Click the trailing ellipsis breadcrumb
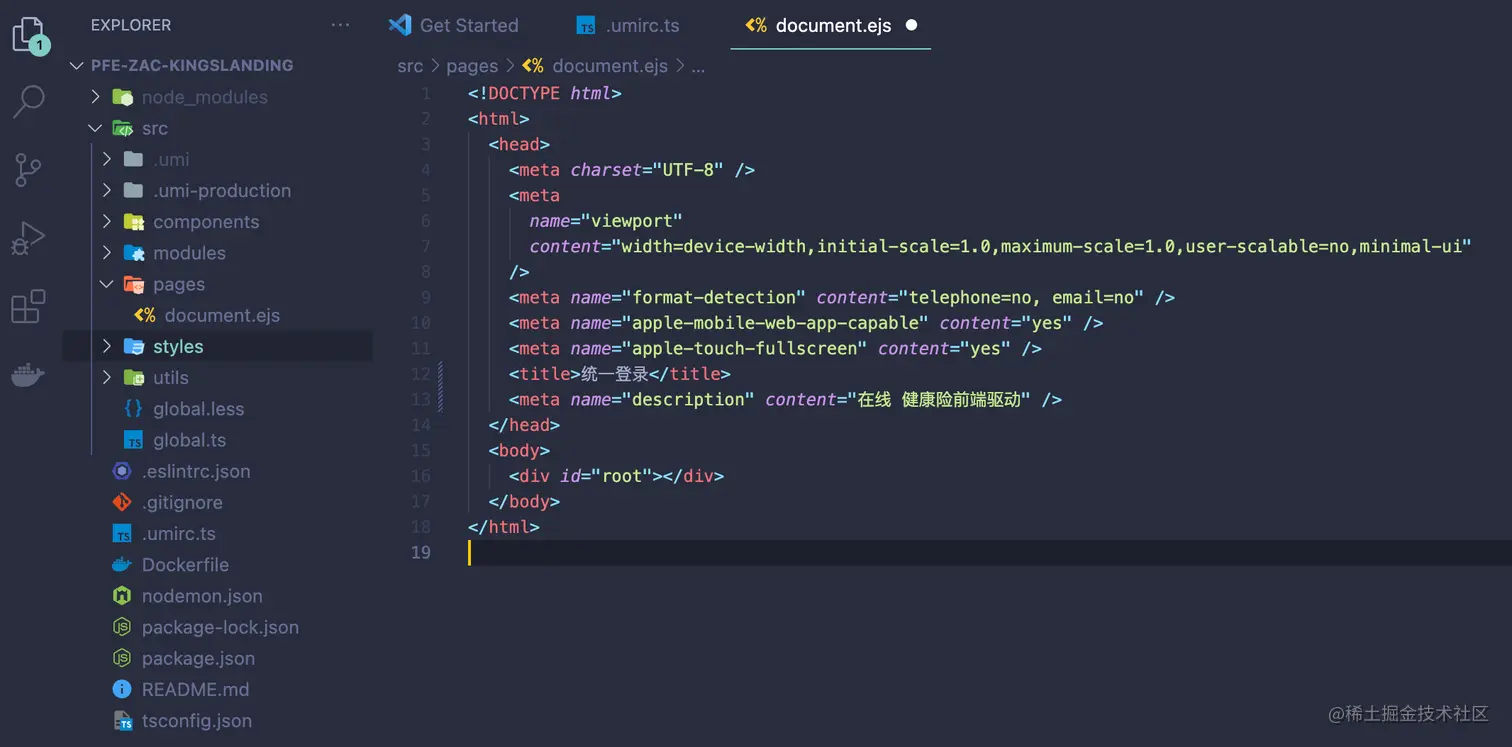1512x747 pixels. click(x=698, y=67)
